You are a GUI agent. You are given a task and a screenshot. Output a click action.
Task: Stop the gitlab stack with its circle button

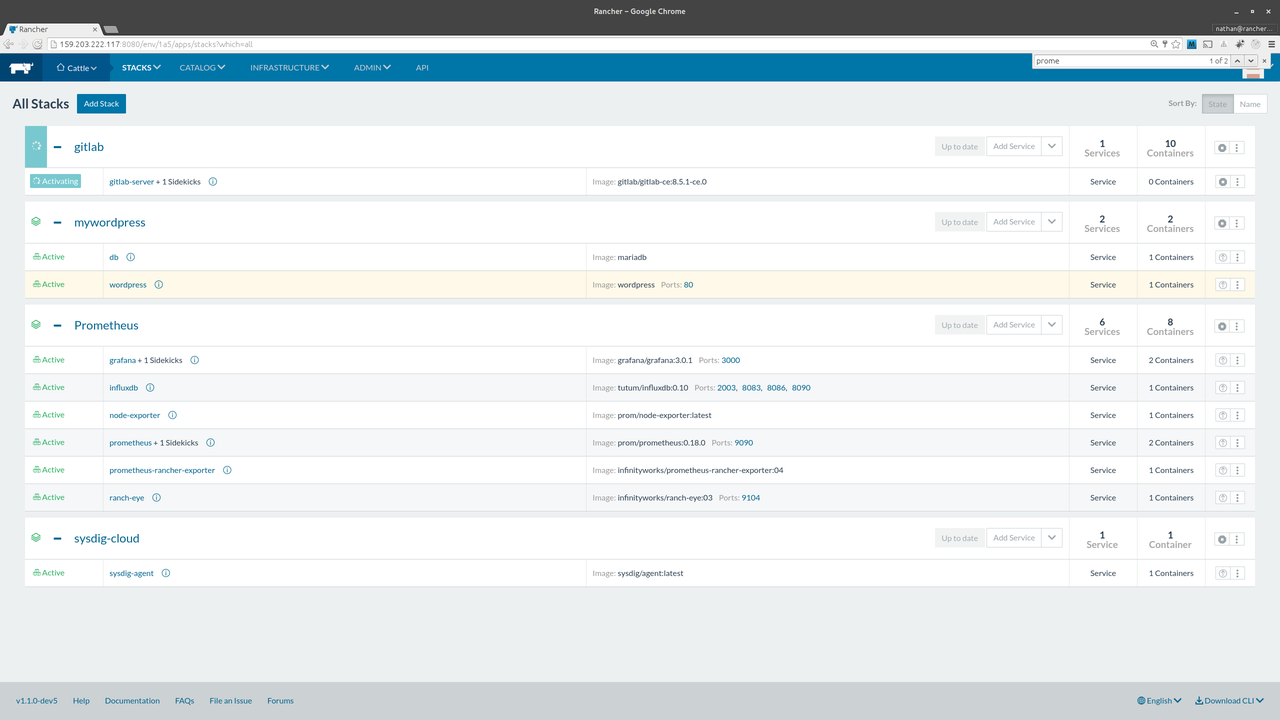tap(1222, 147)
